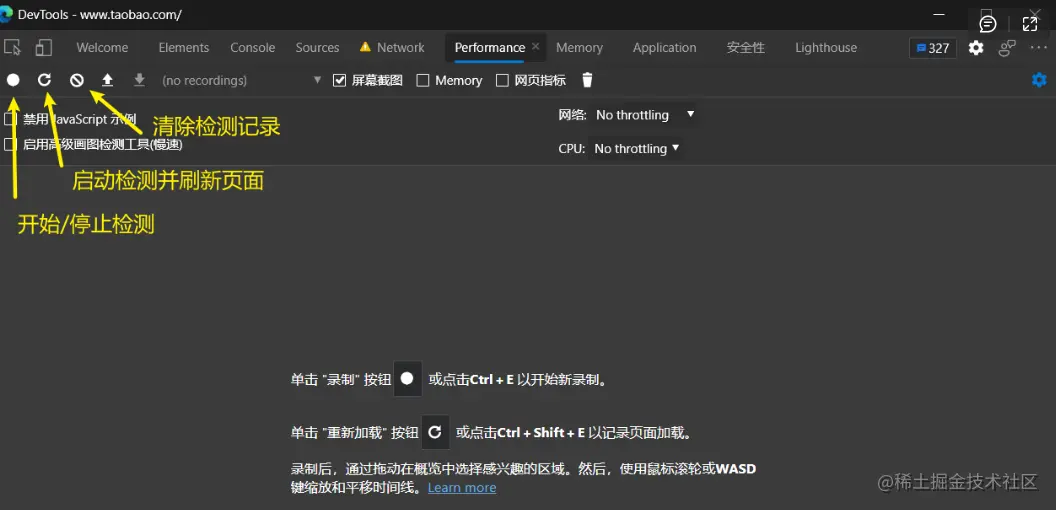Open the 网络 No throttling dropdown
1056x510 pixels.
pos(645,115)
